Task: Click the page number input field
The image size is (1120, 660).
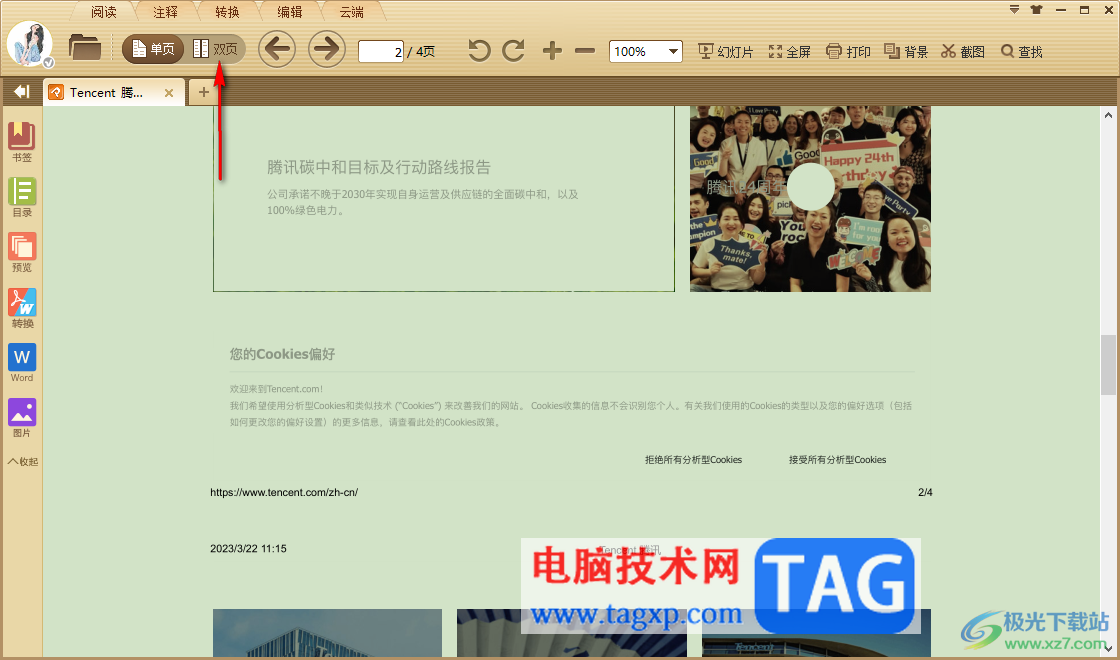Action: [381, 51]
